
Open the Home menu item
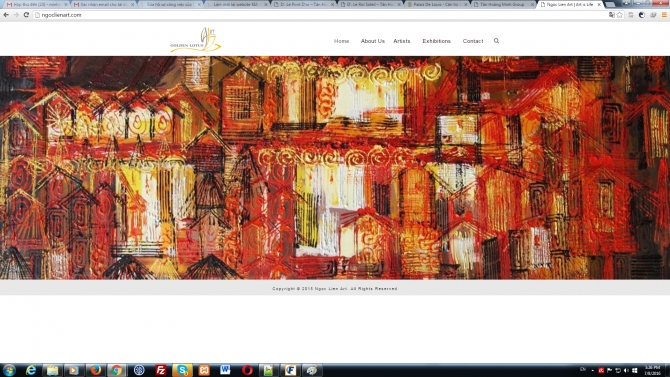pyautogui.click(x=341, y=41)
